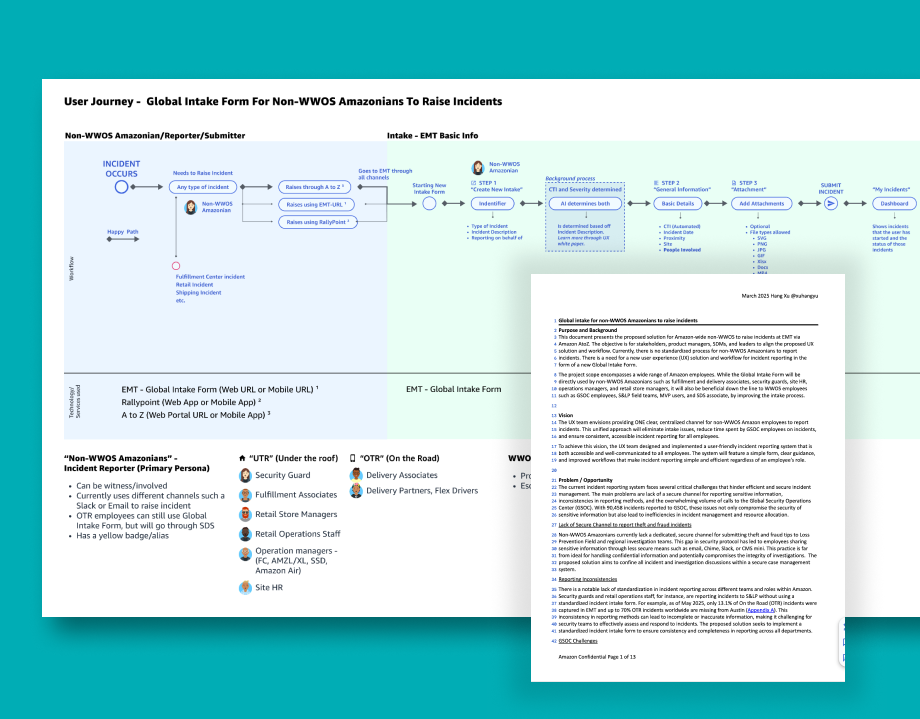
Task: Select the Indentifier step node
Action: click(x=492, y=204)
